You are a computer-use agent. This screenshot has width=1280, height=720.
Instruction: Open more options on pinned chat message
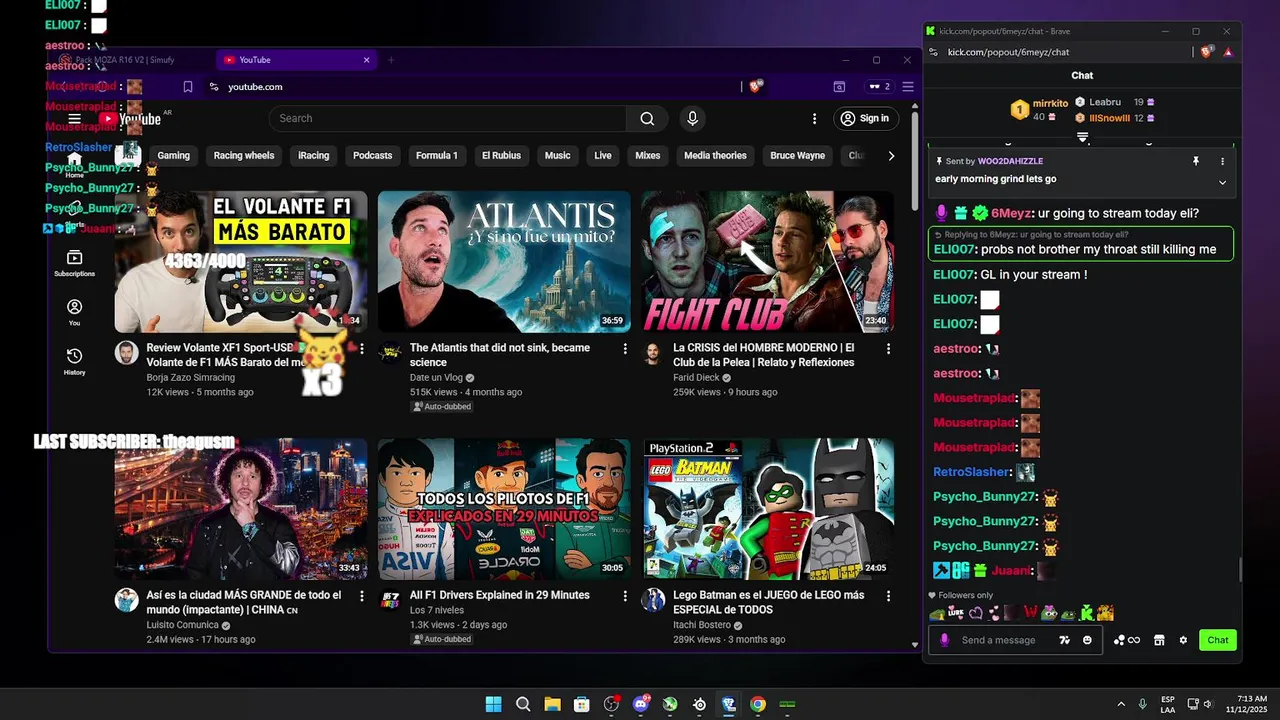1222,161
